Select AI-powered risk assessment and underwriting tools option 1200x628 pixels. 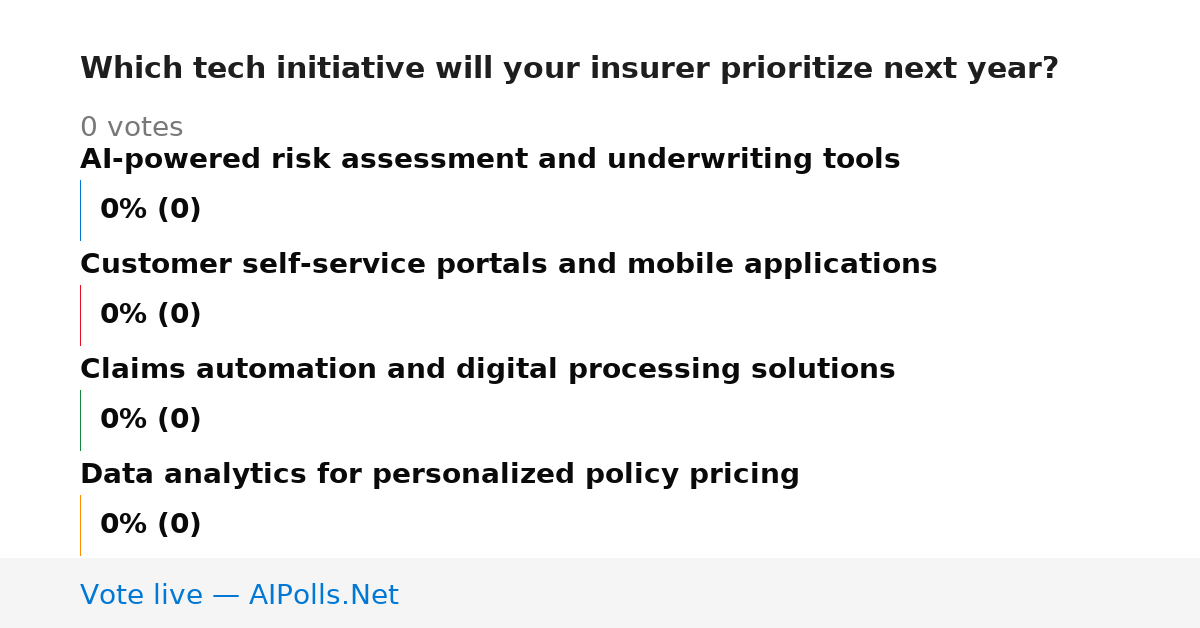click(x=490, y=160)
